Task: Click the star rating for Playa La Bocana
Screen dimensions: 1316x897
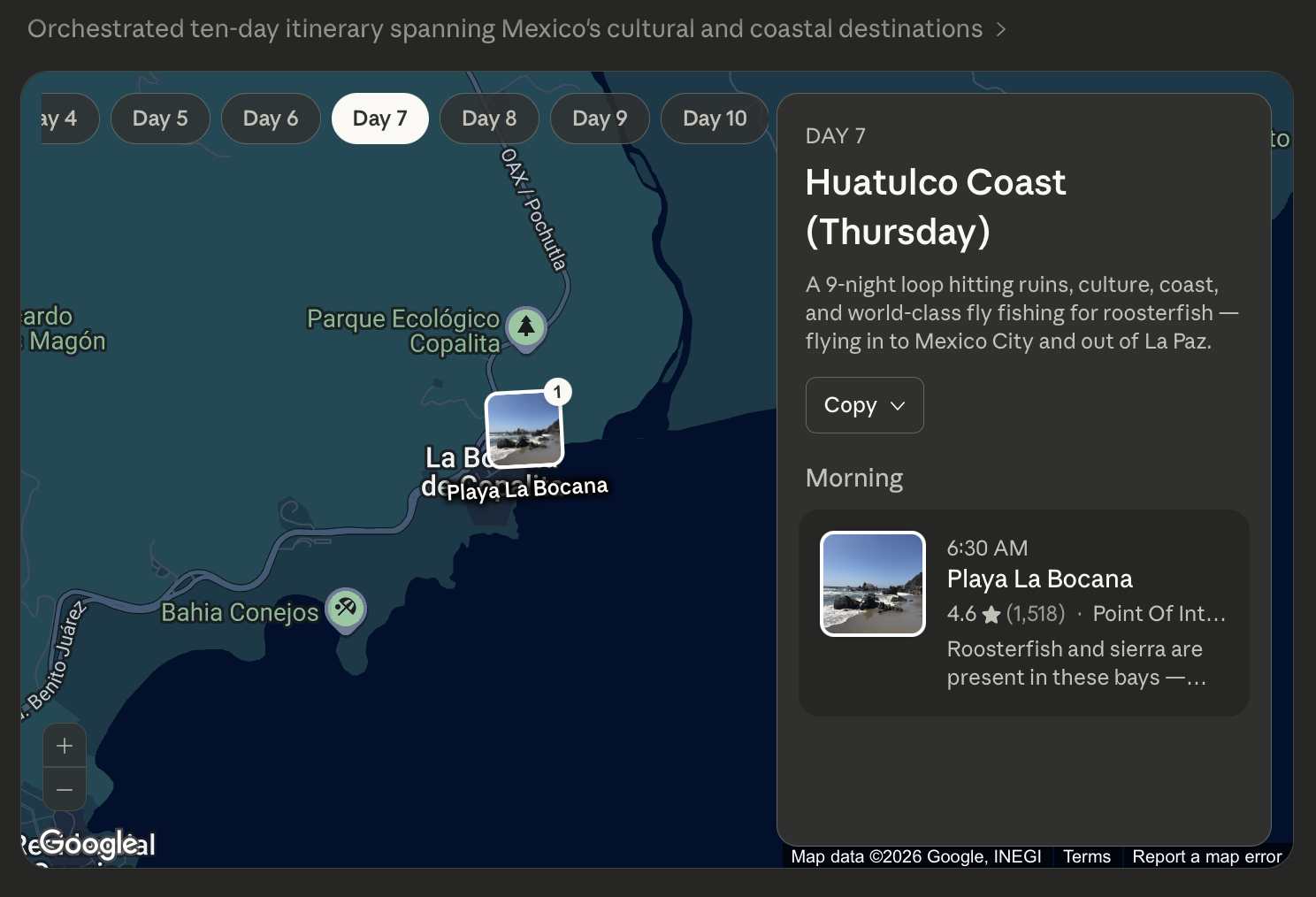Action: click(x=991, y=614)
